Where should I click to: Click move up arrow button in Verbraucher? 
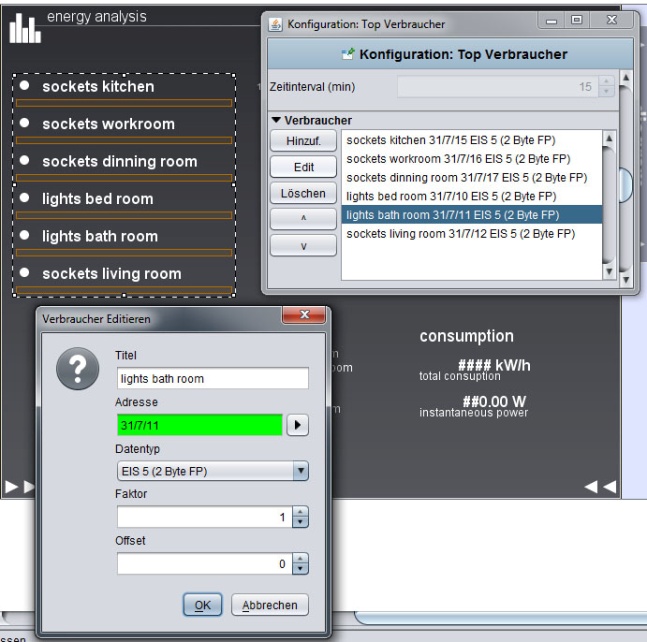(303, 219)
